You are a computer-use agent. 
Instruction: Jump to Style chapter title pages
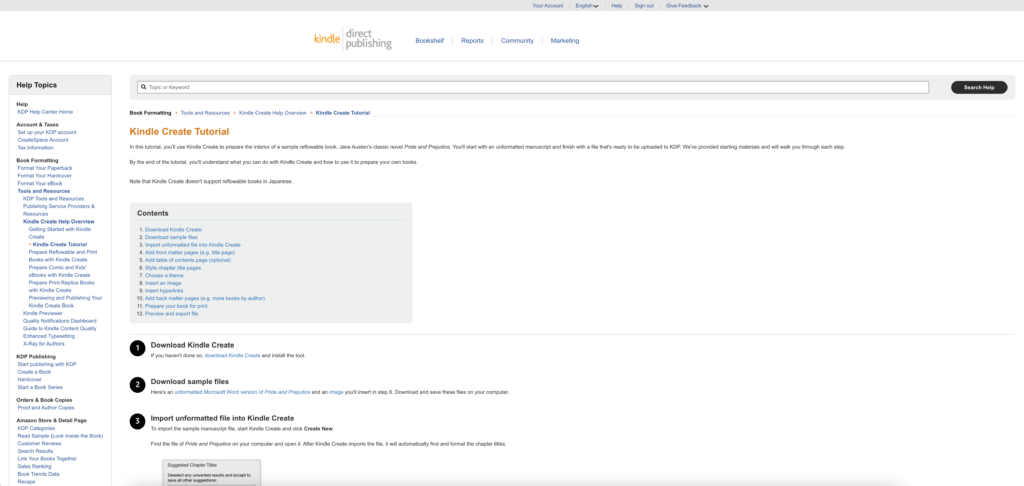click(173, 268)
